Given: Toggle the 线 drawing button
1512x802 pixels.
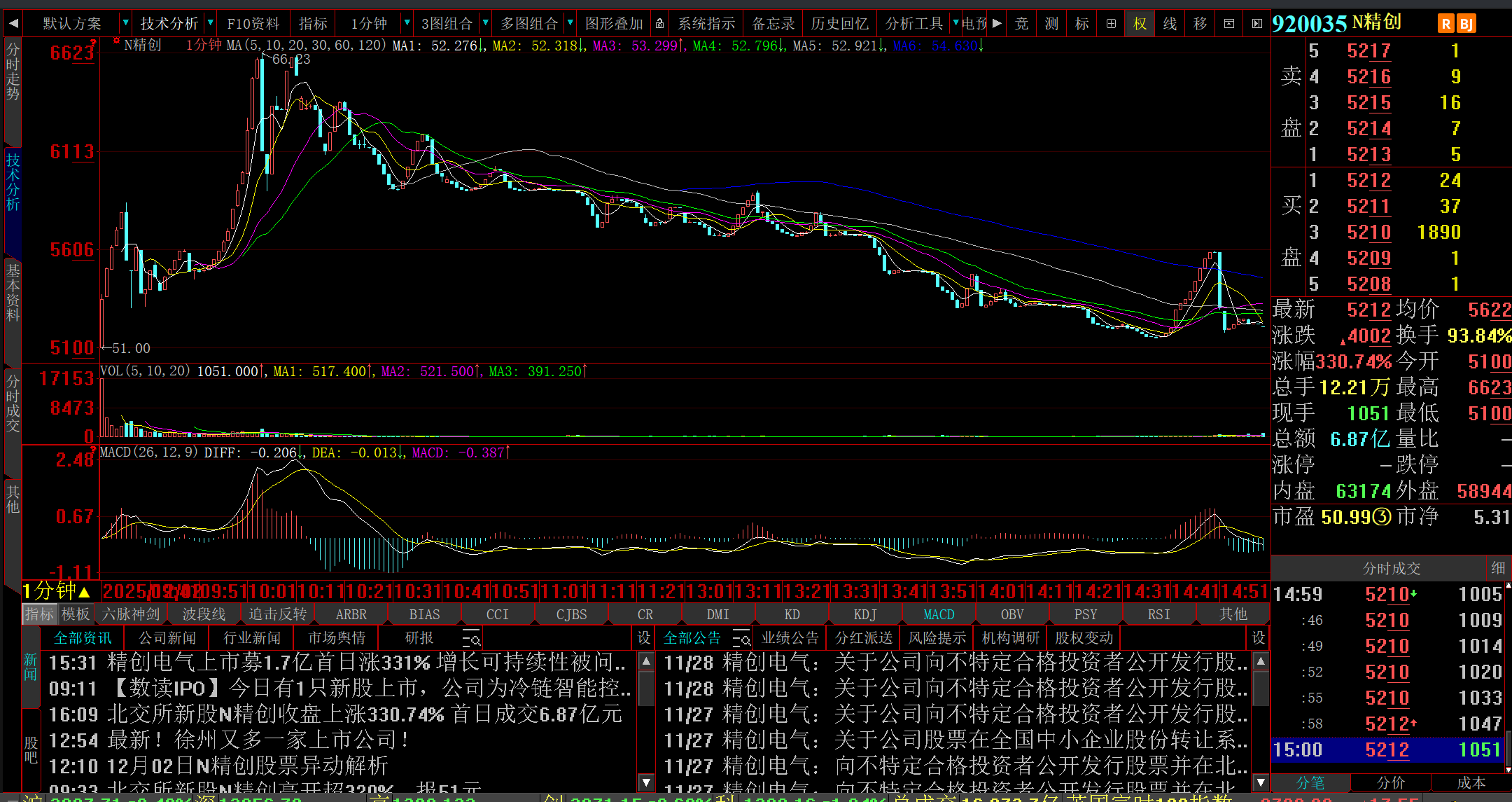Looking at the screenshot, I should coord(1170,24).
